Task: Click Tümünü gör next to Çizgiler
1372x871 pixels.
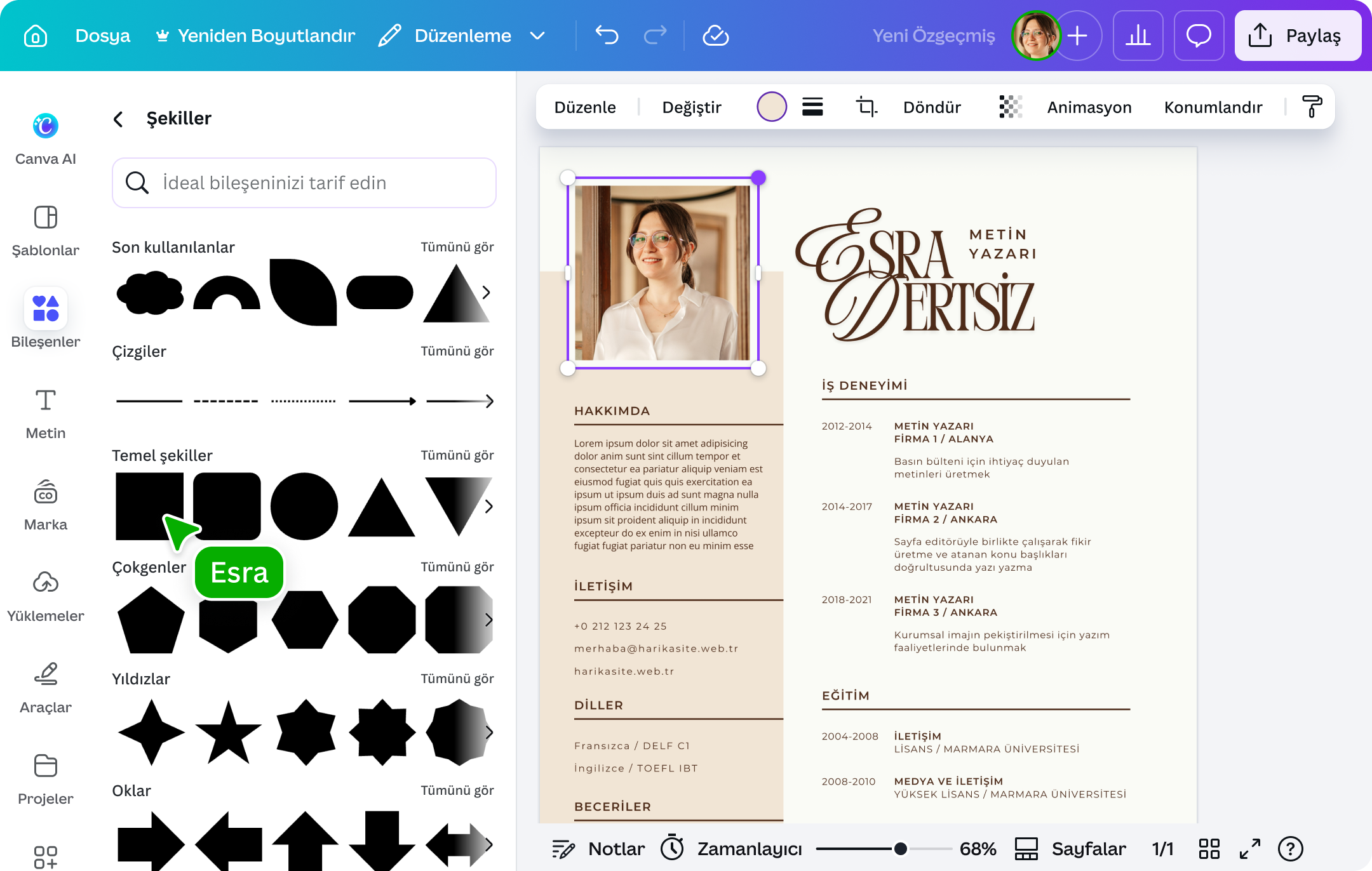Action: click(457, 351)
